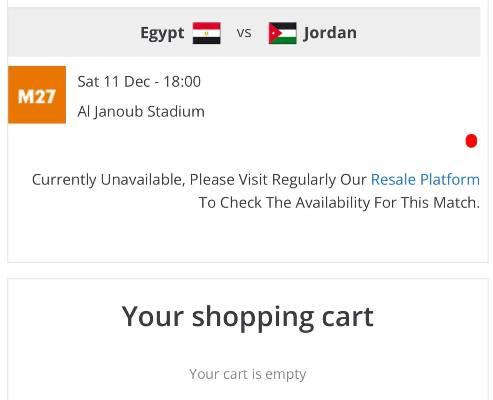Click the Al Janoub Stadium venue text
This screenshot has height=400, width=493.
coord(141,111)
